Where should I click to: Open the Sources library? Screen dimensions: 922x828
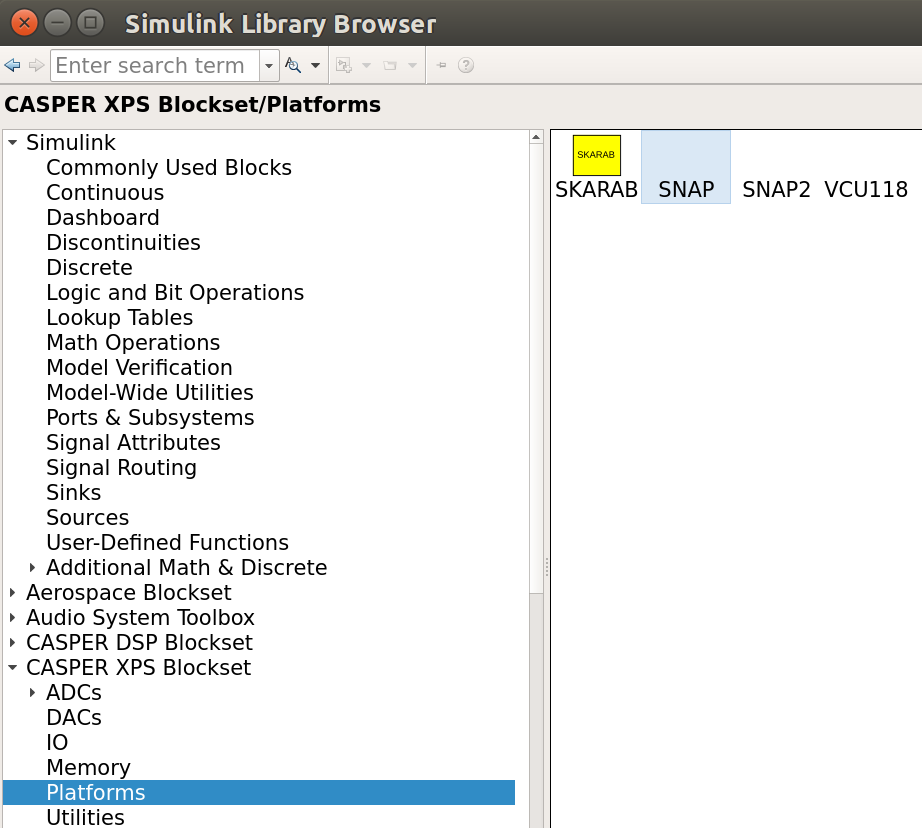point(88,518)
